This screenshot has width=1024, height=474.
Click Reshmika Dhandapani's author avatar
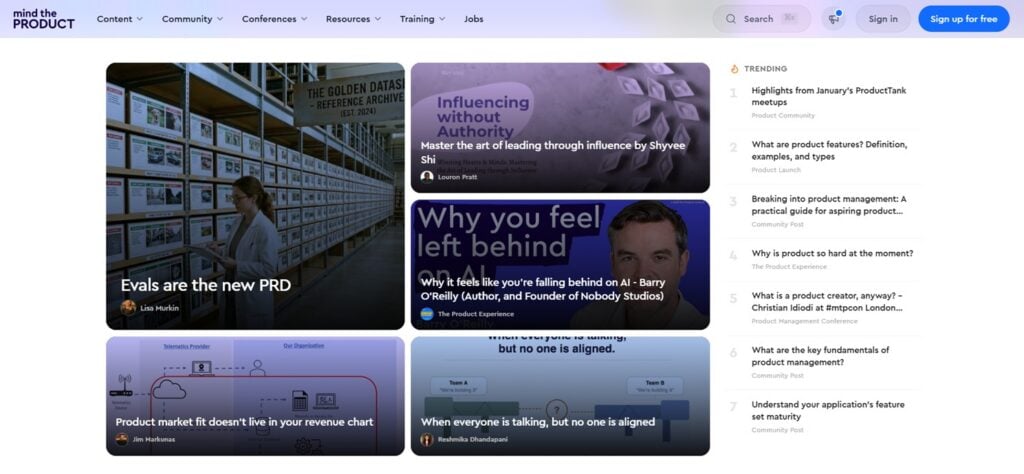pos(427,439)
